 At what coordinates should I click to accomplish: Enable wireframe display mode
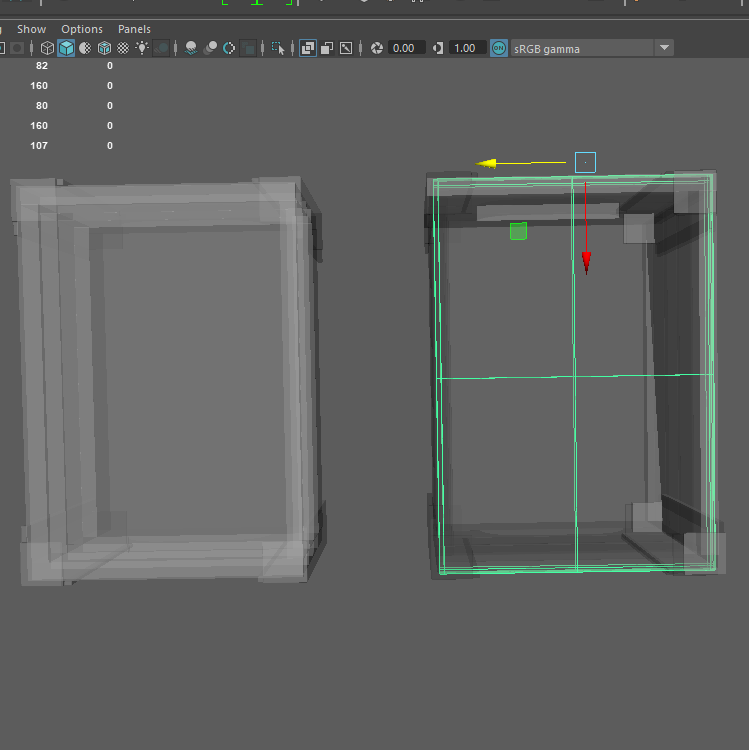pos(47,48)
